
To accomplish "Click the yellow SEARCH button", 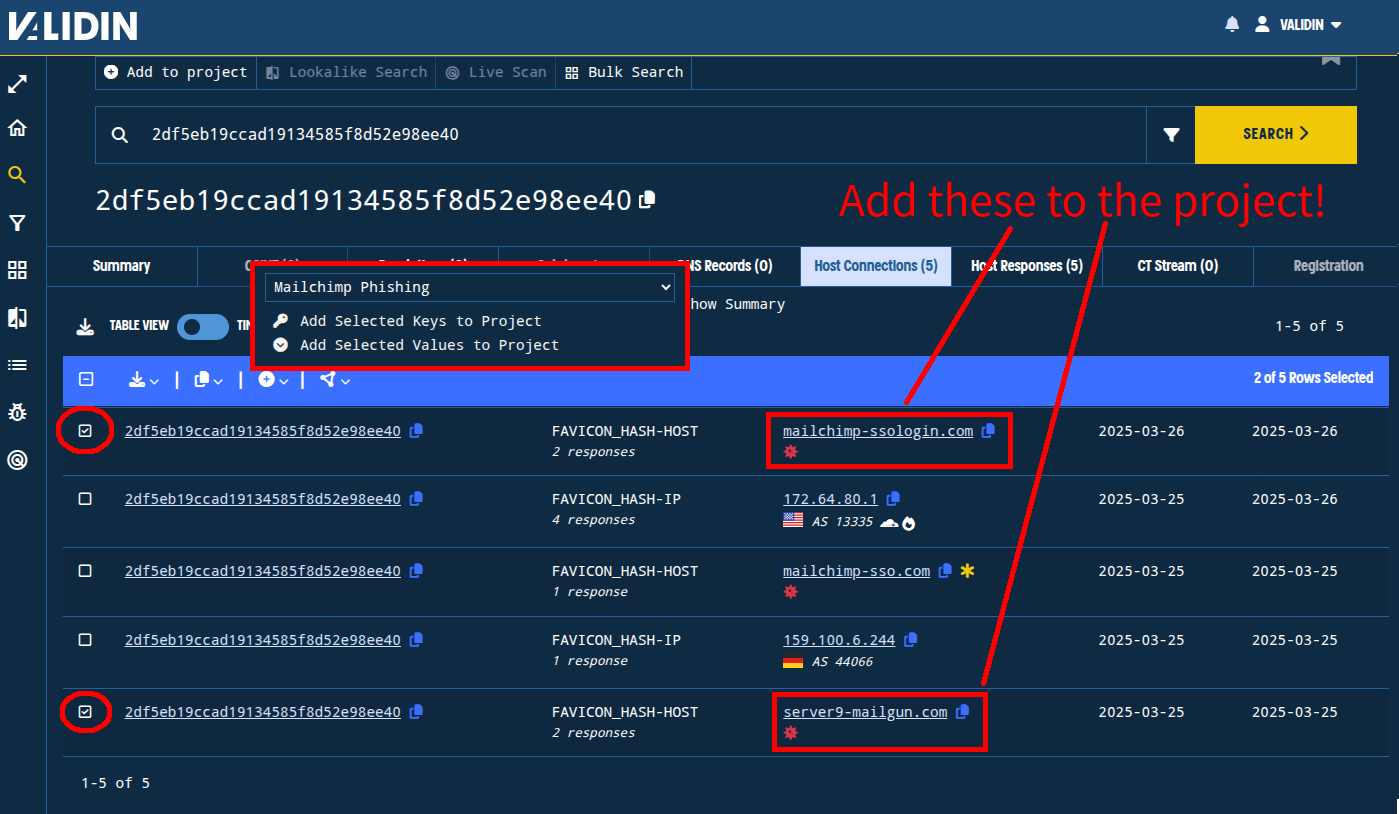I will point(1276,134).
